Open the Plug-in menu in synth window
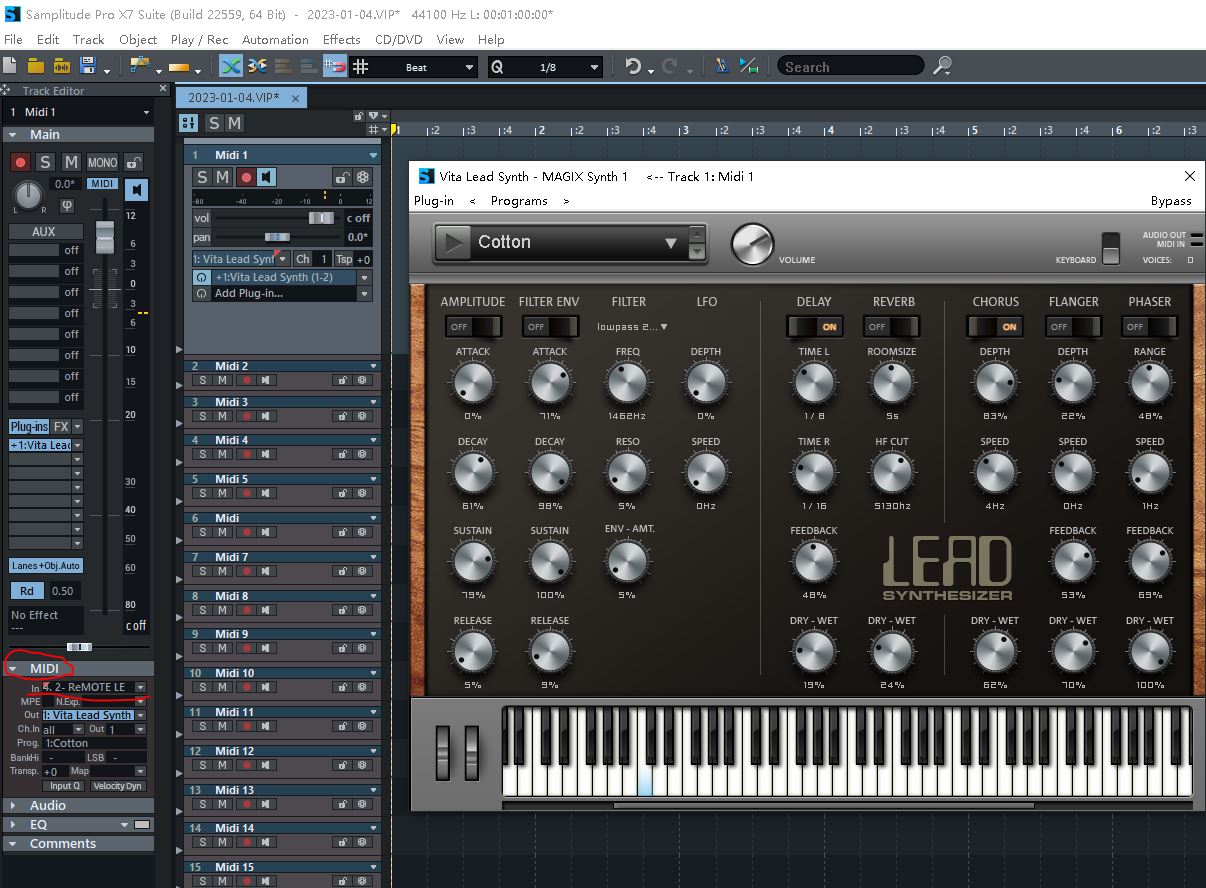This screenshot has height=888, width=1206. 433,200
